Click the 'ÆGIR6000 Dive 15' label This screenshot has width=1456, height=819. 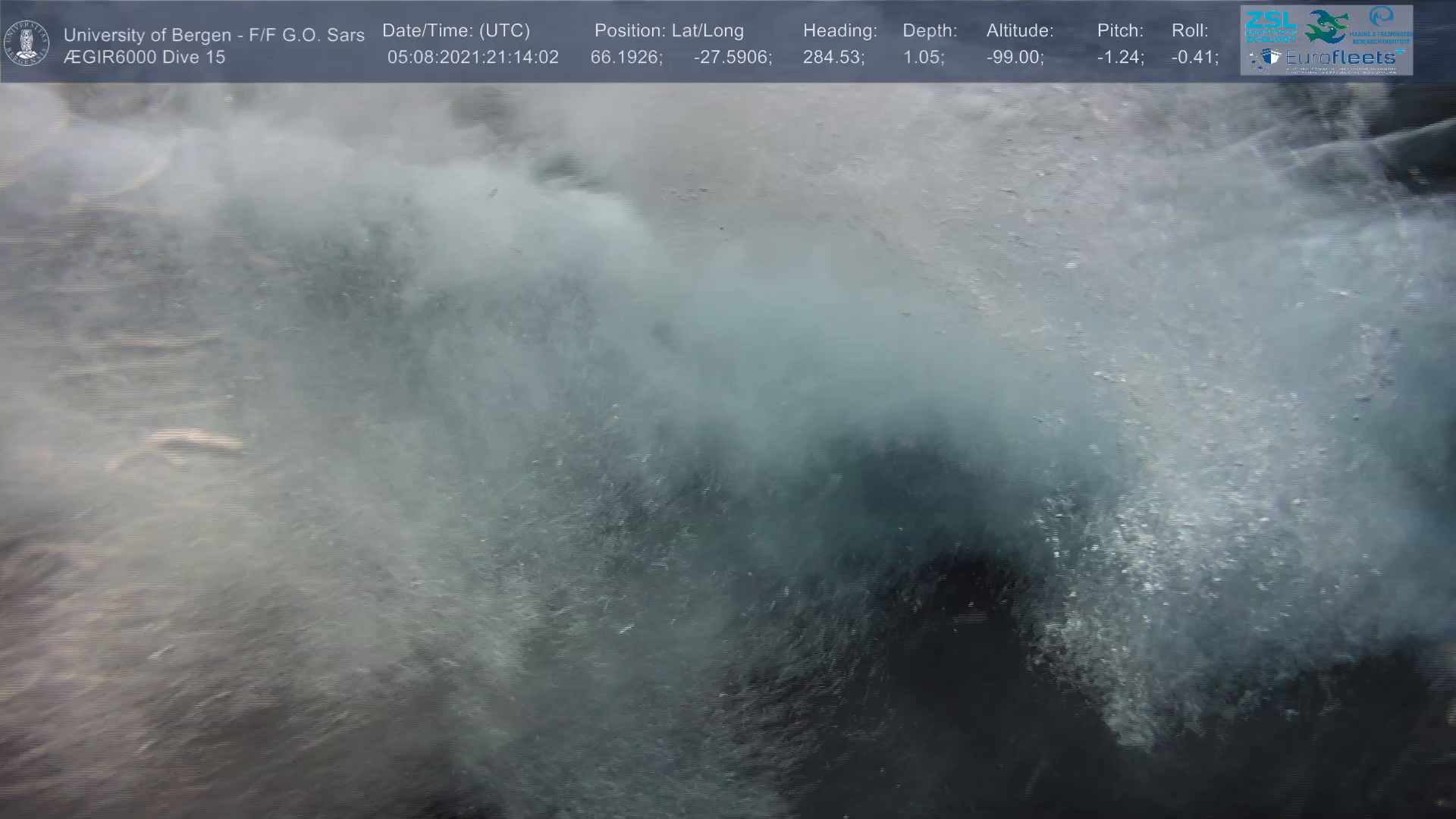pyautogui.click(x=144, y=58)
